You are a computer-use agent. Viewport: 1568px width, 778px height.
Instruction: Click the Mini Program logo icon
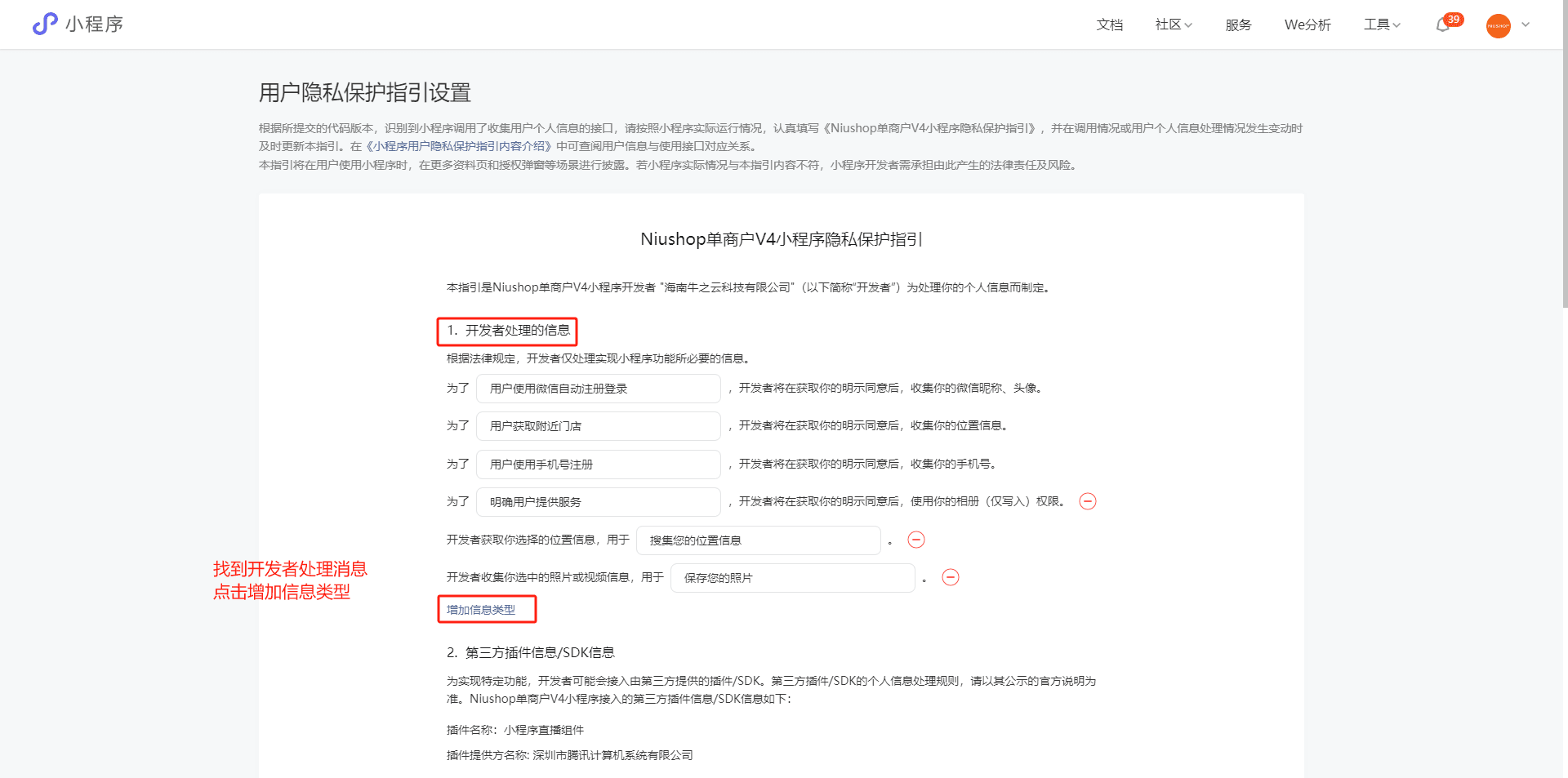point(45,24)
